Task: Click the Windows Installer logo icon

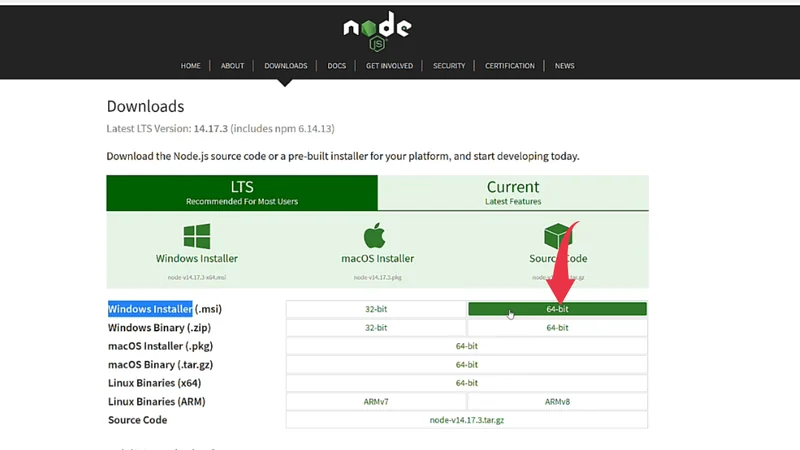Action: [x=197, y=237]
